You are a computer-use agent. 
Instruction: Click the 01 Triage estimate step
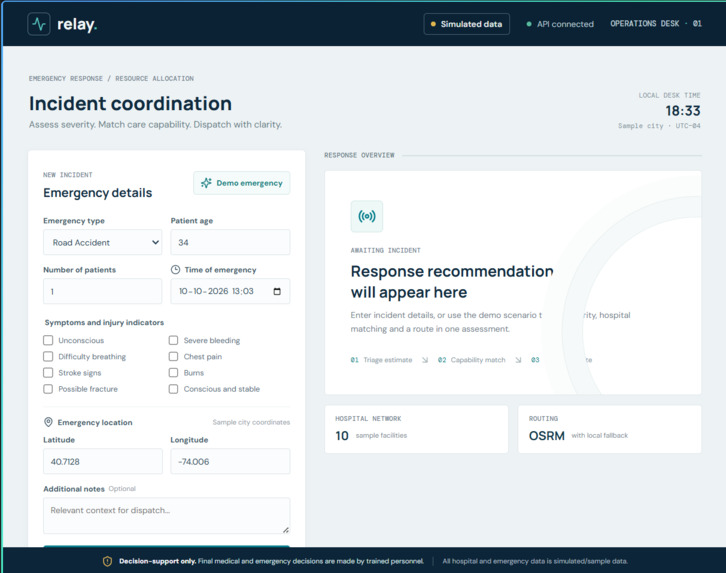[x=382, y=360]
